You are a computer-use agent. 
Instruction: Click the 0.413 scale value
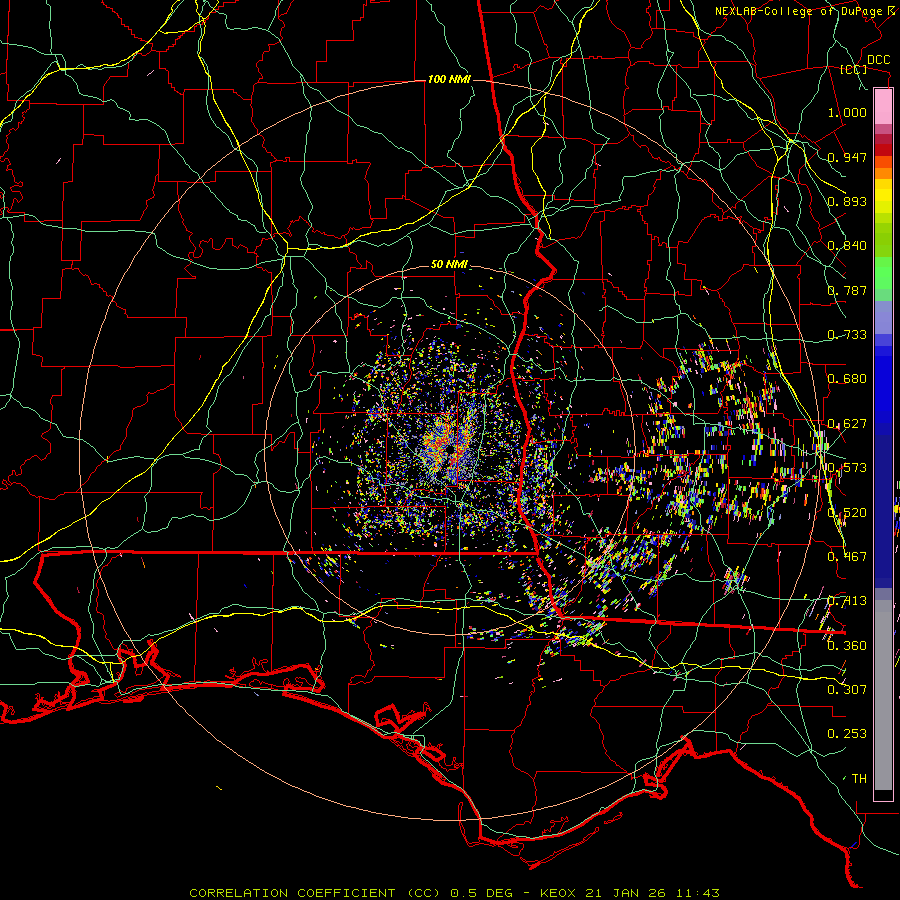pyautogui.click(x=847, y=601)
